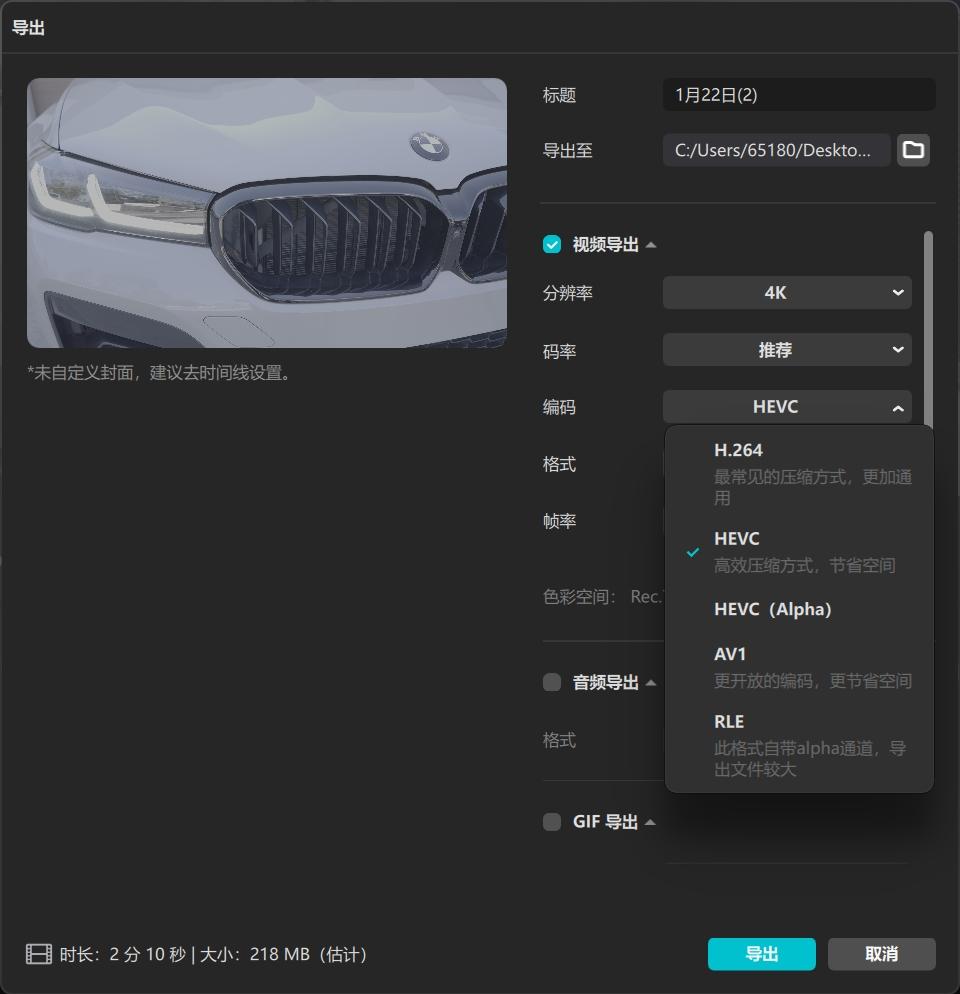Enable the 音频导出 checkbox
Image resolution: width=960 pixels, height=994 pixels.
551,682
